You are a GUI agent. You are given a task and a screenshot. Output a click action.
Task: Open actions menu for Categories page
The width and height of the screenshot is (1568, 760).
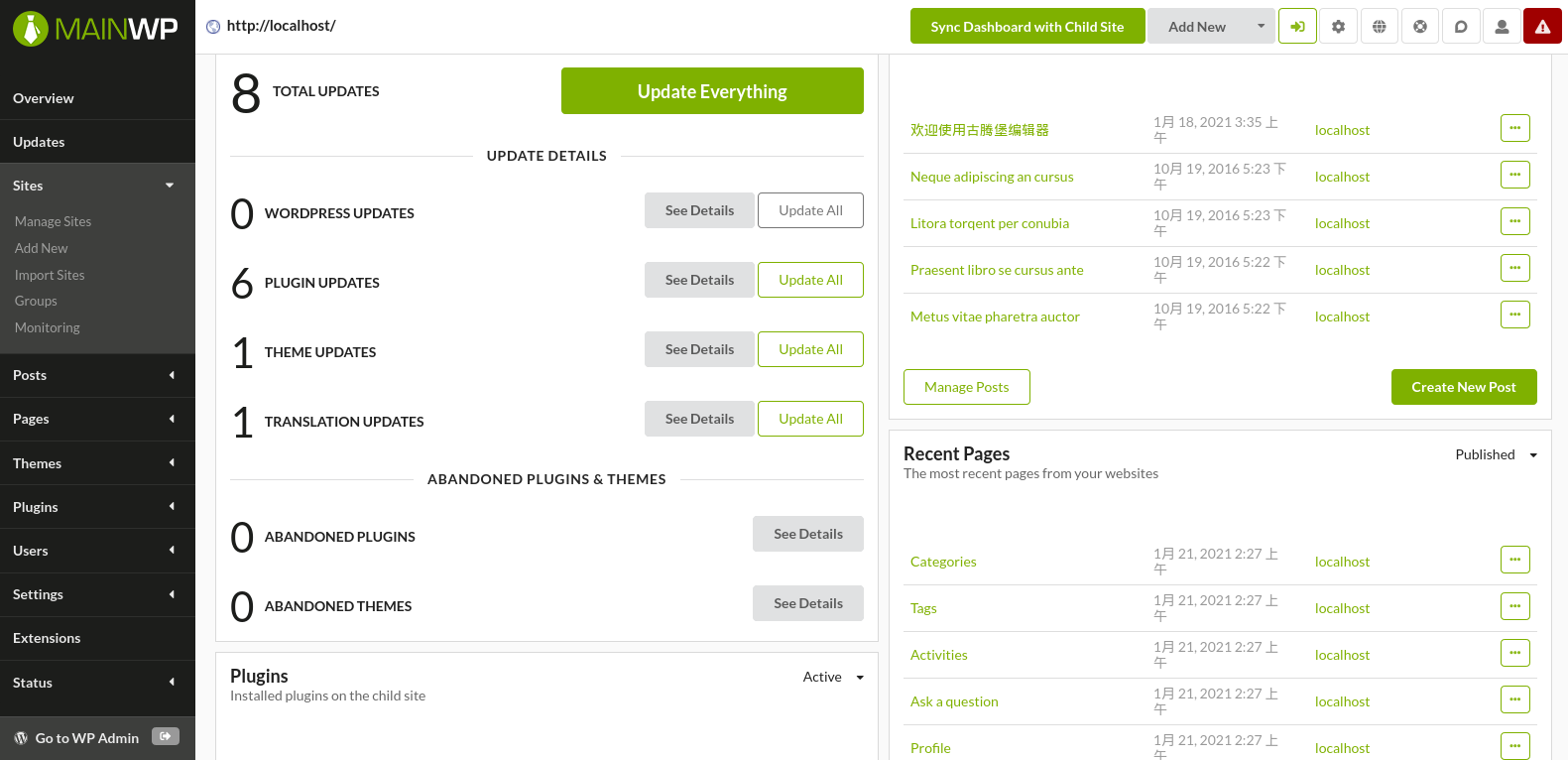(x=1514, y=560)
